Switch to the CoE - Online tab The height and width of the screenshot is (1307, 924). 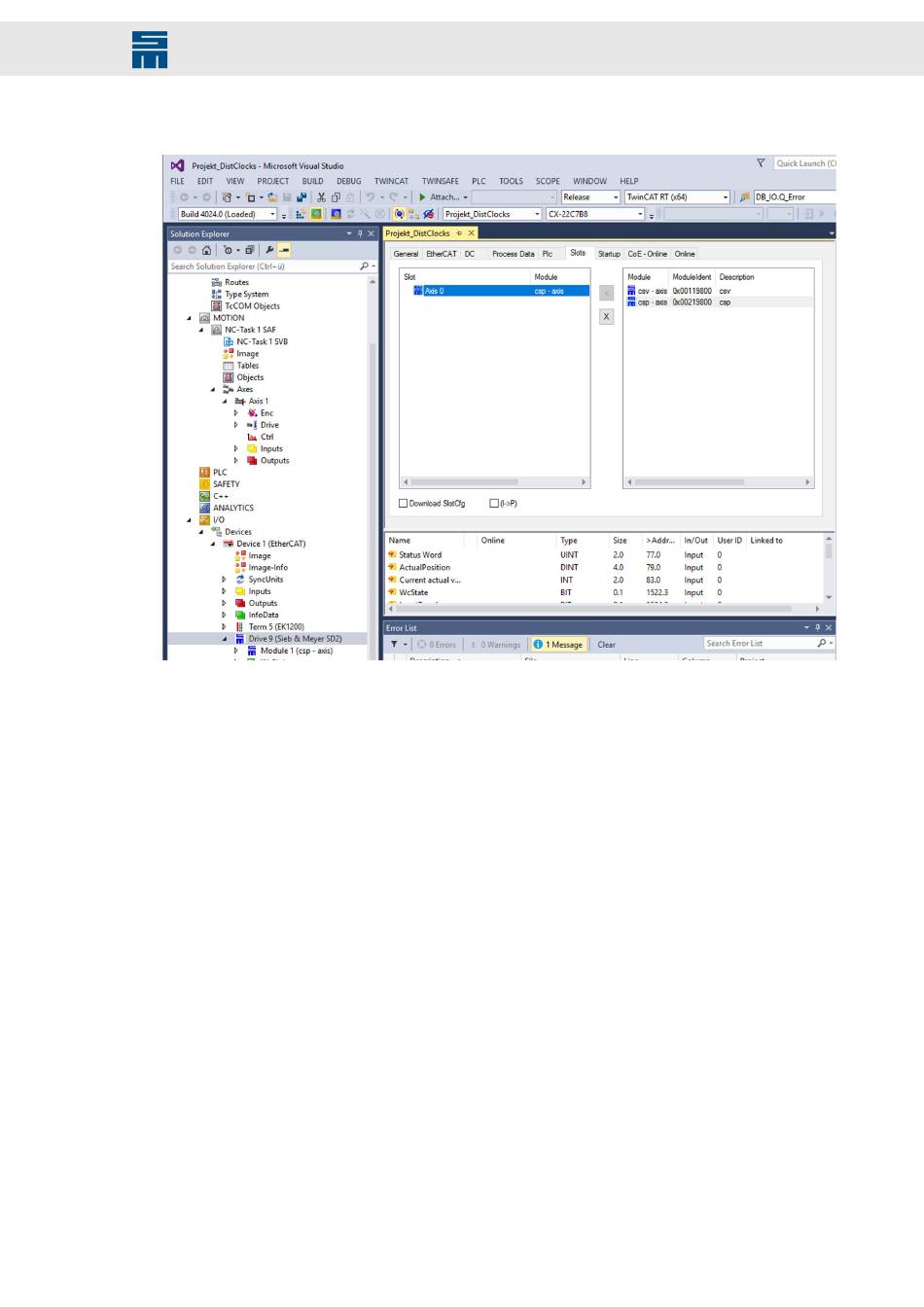point(647,254)
